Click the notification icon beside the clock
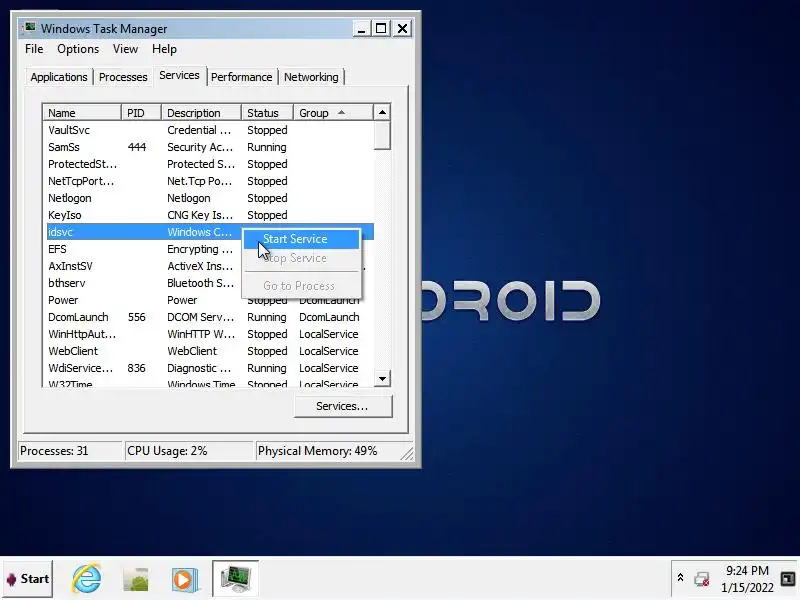Screen dimensions: 800x600 click(x=788, y=579)
